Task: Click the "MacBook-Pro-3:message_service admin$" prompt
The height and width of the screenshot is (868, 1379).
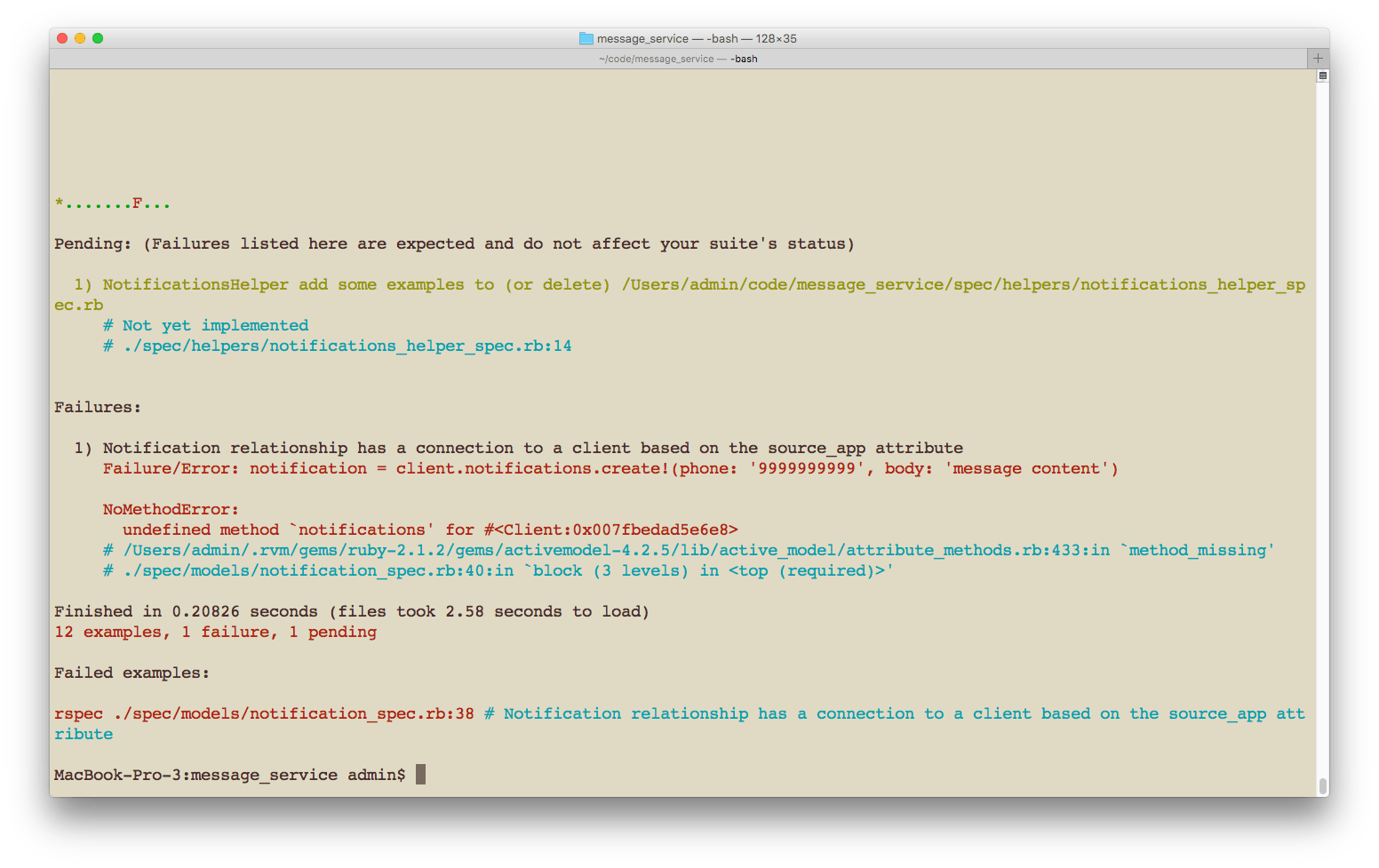Action: [x=231, y=775]
